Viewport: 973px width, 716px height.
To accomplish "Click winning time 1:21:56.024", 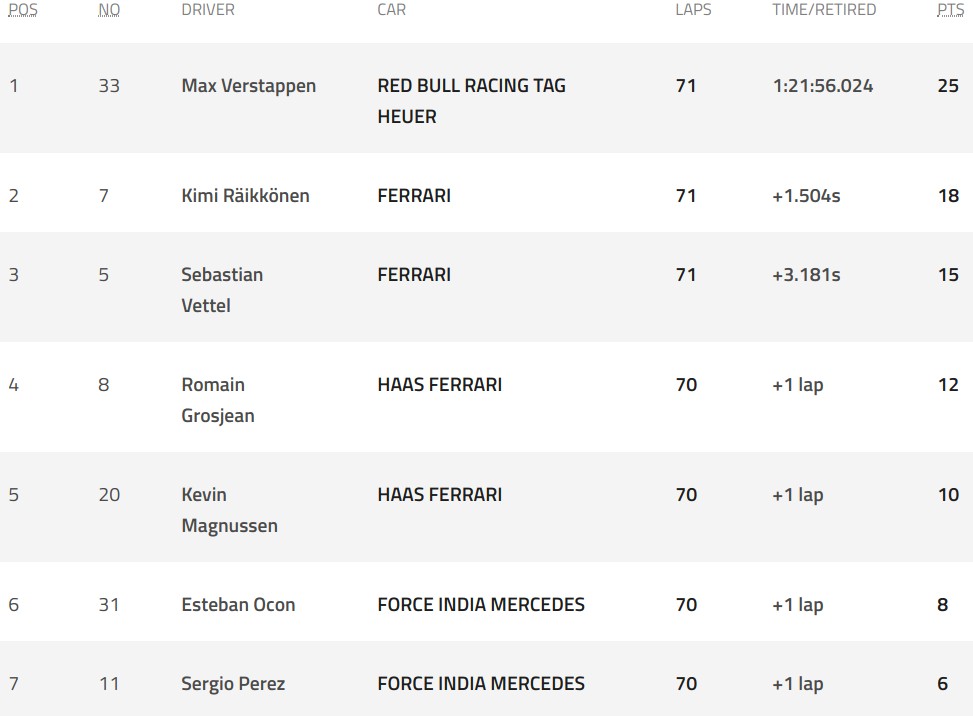I will (823, 86).
